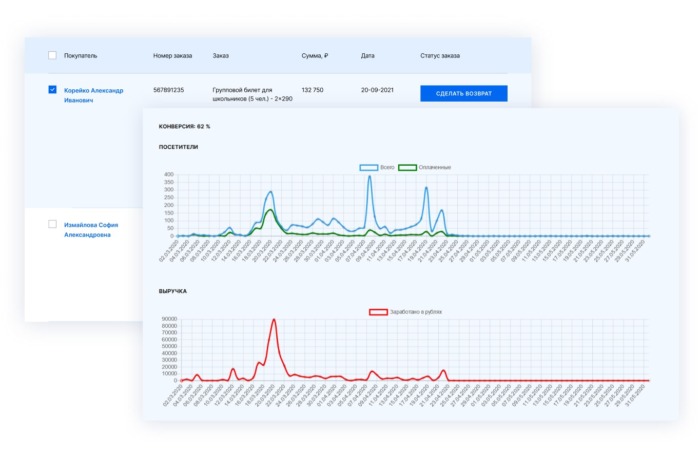Click the tallest blue peak in ПОСЕТИТЕЛИ chart
This screenshot has width=700, height=458.
coord(370,177)
